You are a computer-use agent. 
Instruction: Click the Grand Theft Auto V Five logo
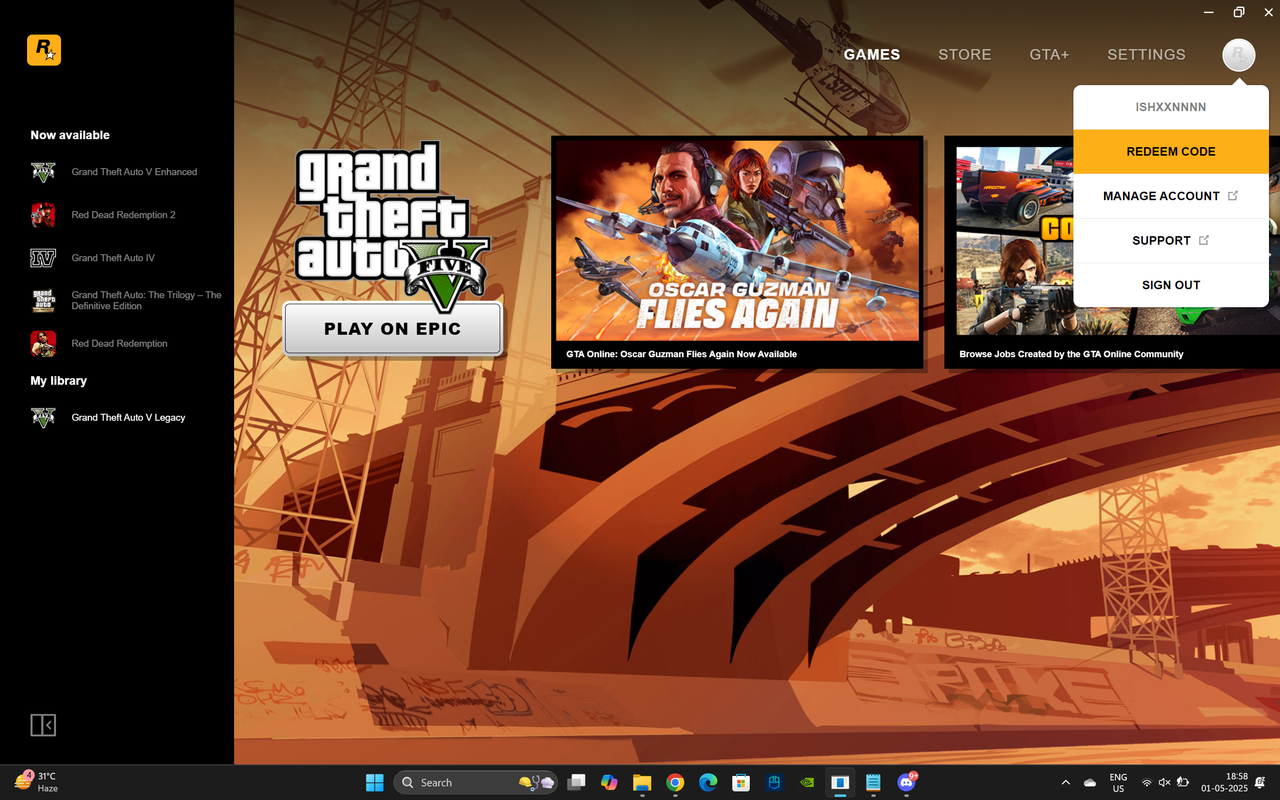(391, 226)
